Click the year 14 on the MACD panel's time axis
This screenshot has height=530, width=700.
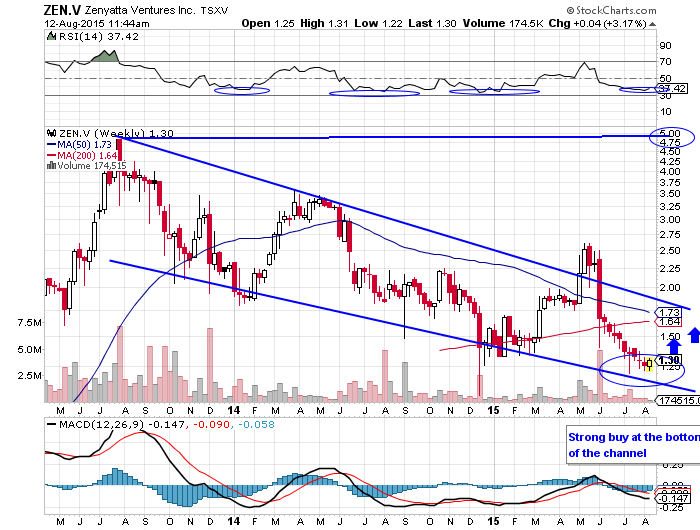point(233,521)
